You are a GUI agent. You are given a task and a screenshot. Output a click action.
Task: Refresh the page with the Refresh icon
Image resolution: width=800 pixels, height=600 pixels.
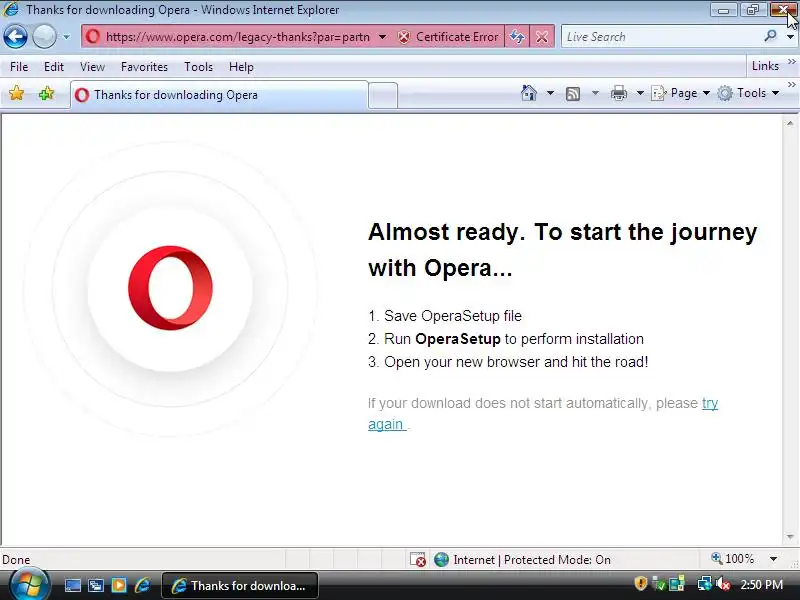517,37
